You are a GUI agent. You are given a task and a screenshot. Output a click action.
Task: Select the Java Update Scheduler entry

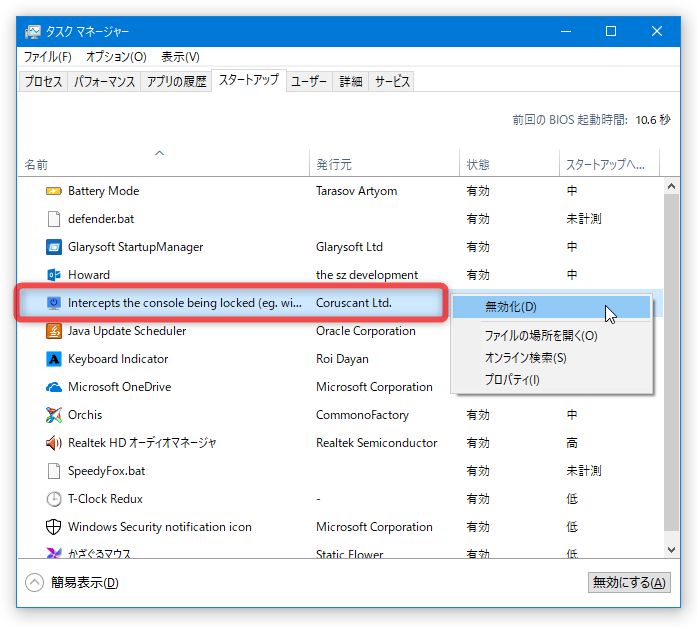coord(127,331)
